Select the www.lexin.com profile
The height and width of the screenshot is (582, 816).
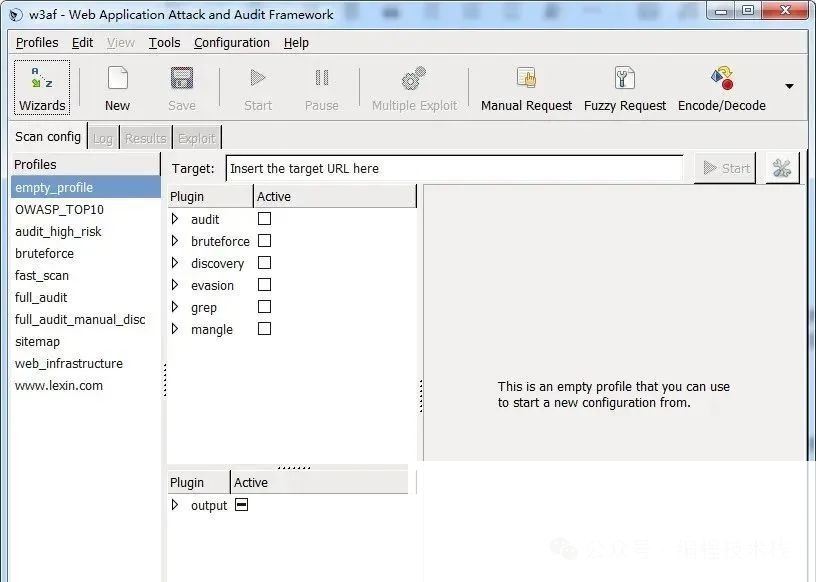coord(86,385)
